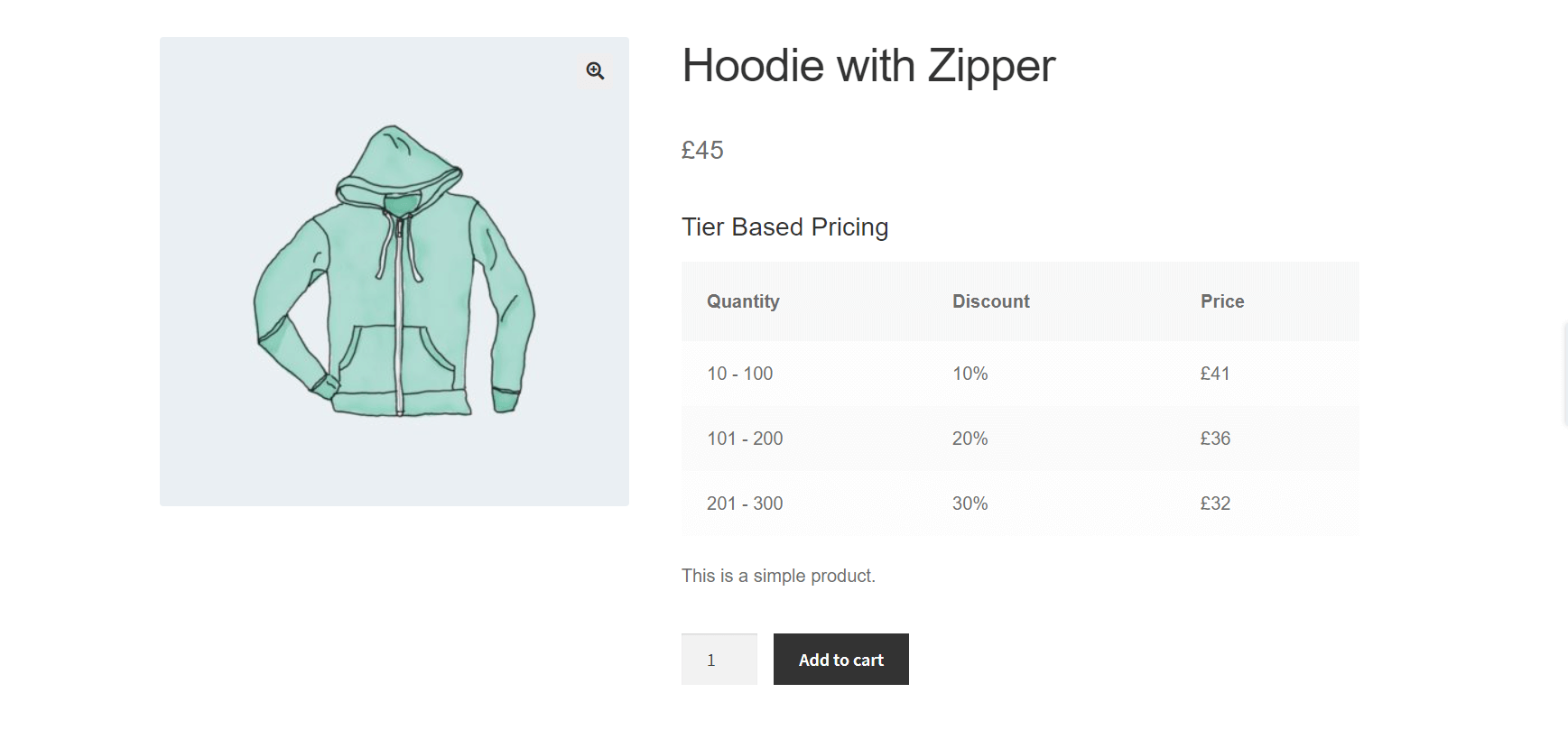Click the £36 tier price

click(x=1214, y=439)
